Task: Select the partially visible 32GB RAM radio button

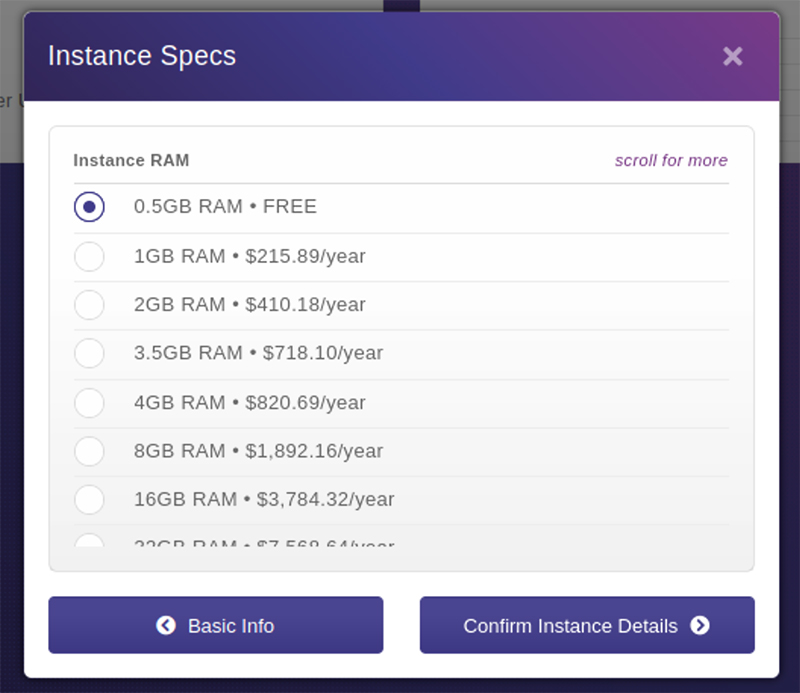Action: (x=89, y=541)
